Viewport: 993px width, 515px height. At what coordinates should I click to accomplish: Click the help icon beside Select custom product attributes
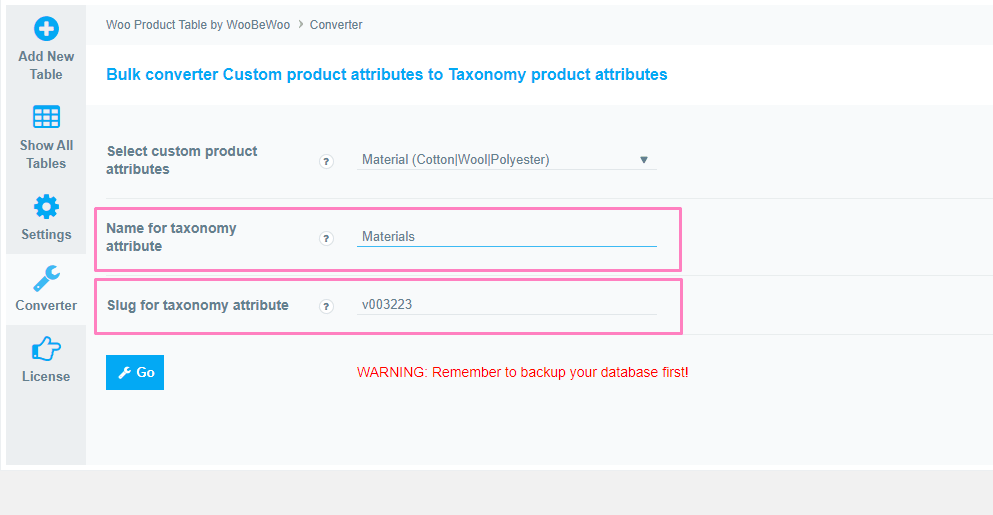pyautogui.click(x=326, y=162)
